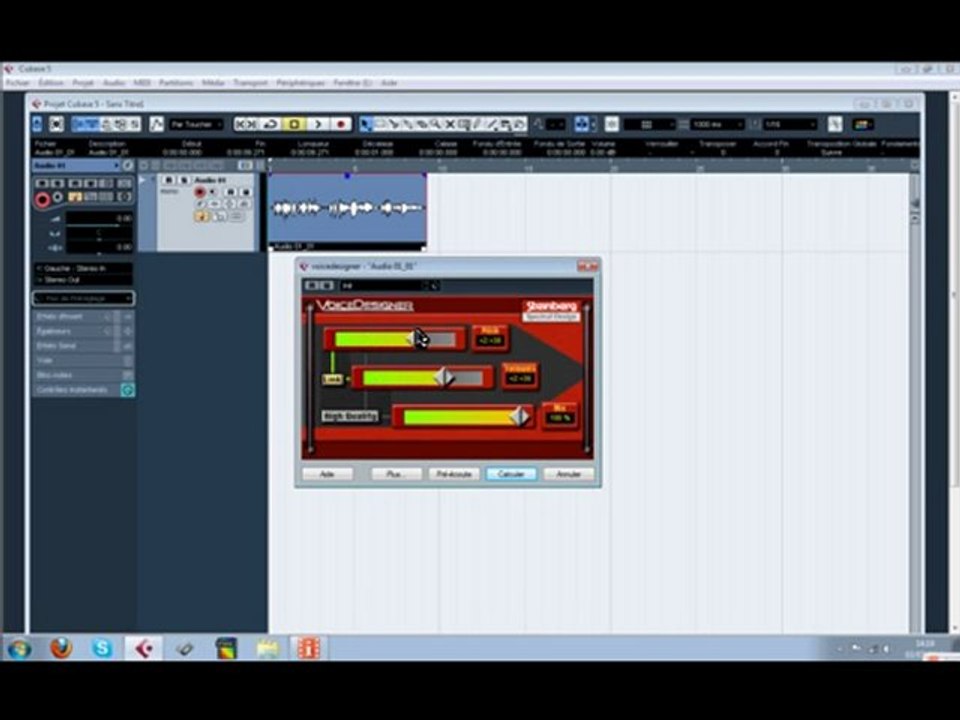Open the VoiceDesigner preset name field

(x=383, y=285)
